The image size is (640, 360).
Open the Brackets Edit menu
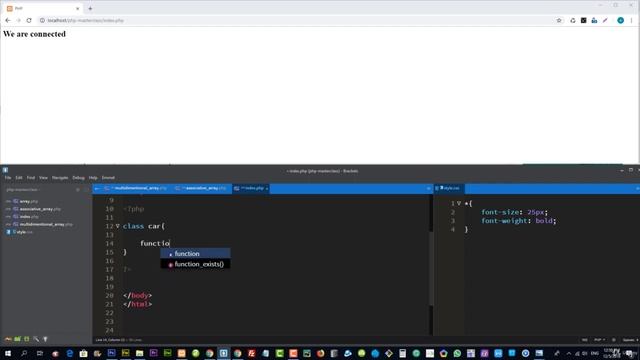coord(19,178)
